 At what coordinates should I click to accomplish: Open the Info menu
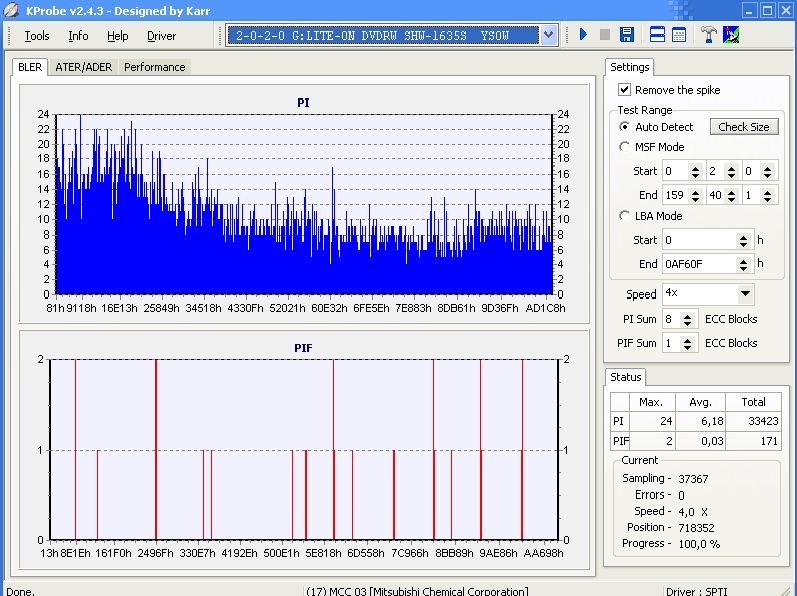78,36
